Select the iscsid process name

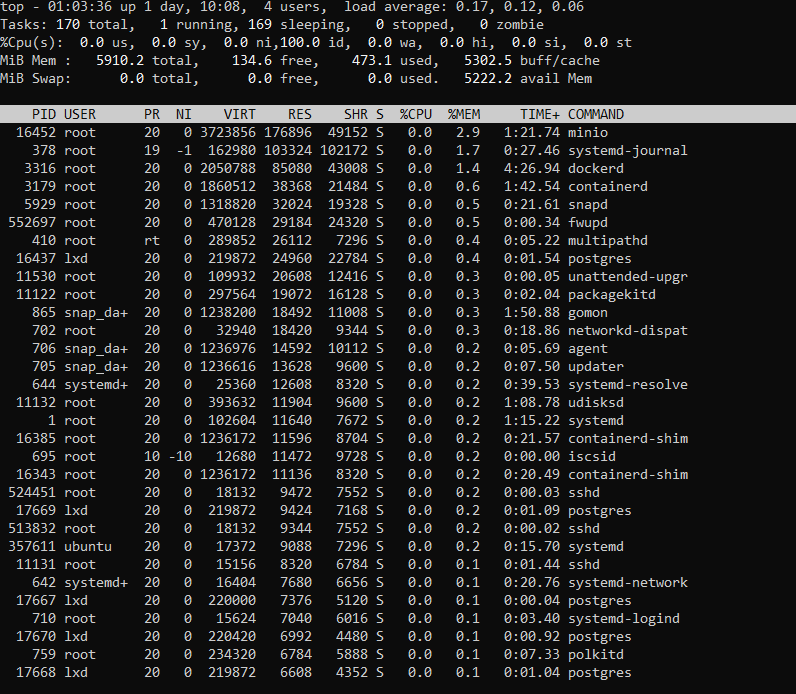pos(592,456)
